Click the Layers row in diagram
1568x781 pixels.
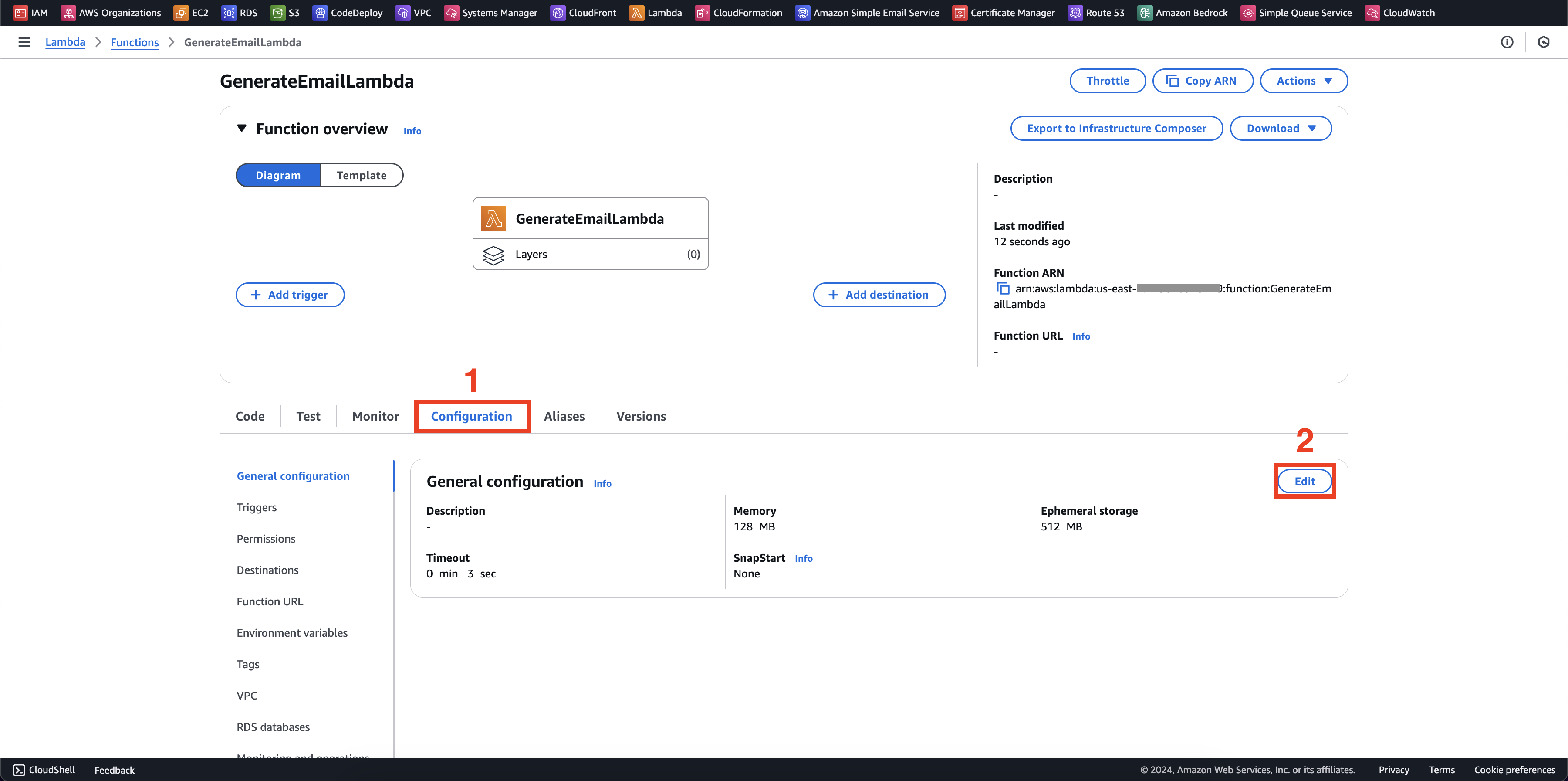click(591, 255)
